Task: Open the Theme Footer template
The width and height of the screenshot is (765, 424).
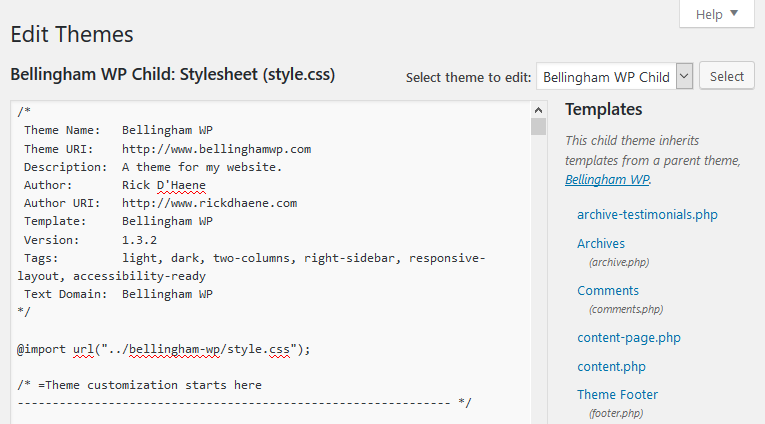Action: tap(617, 394)
